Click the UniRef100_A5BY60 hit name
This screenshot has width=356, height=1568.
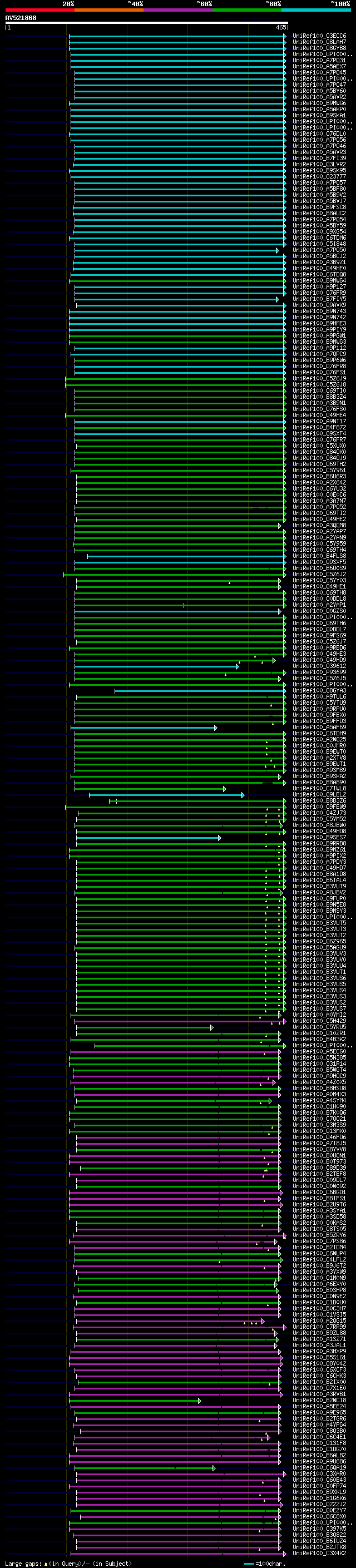click(x=319, y=91)
